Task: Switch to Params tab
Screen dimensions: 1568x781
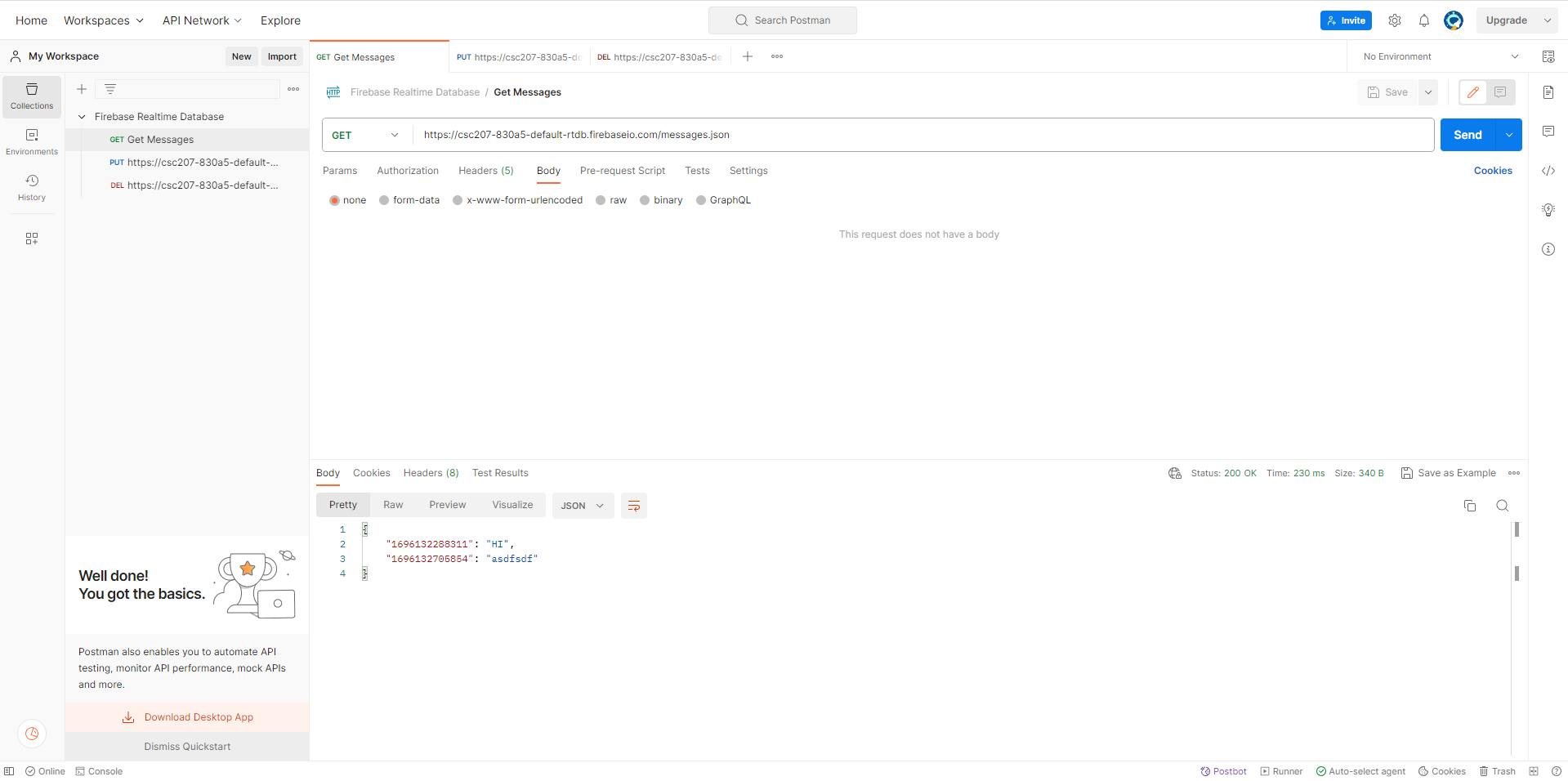Action: point(340,171)
